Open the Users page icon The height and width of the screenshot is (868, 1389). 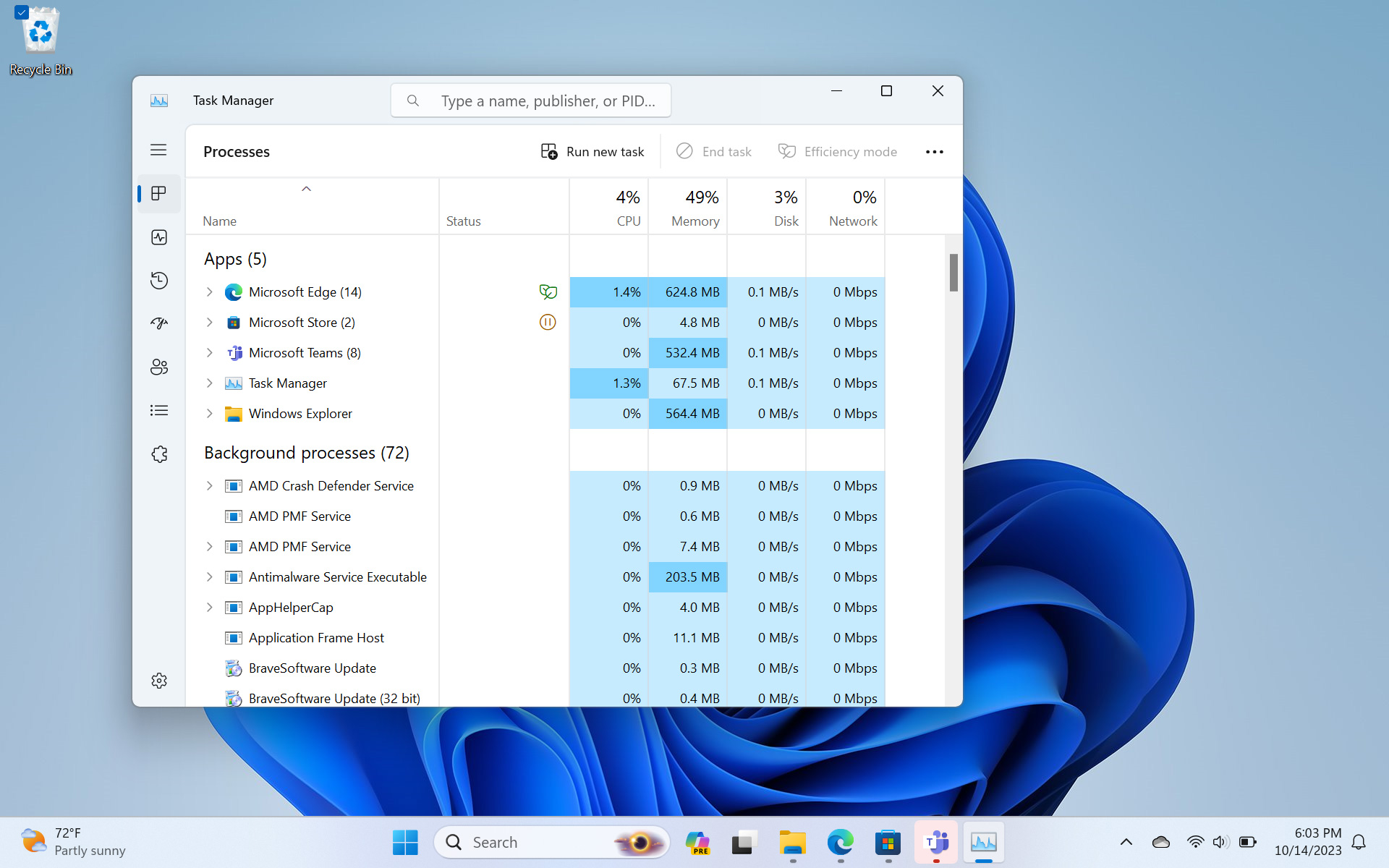[x=159, y=367]
